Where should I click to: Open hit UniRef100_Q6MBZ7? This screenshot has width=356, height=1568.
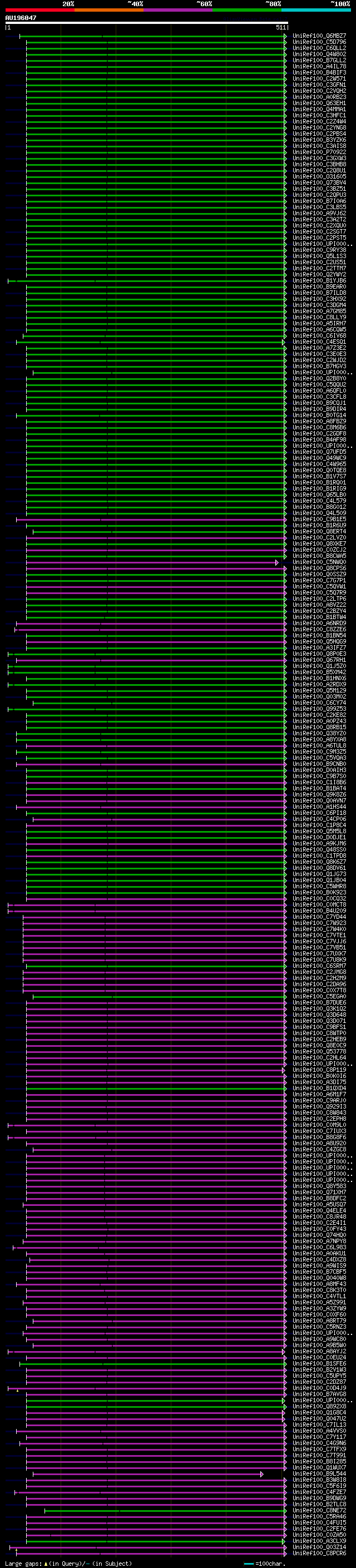[x=319, y=36]
